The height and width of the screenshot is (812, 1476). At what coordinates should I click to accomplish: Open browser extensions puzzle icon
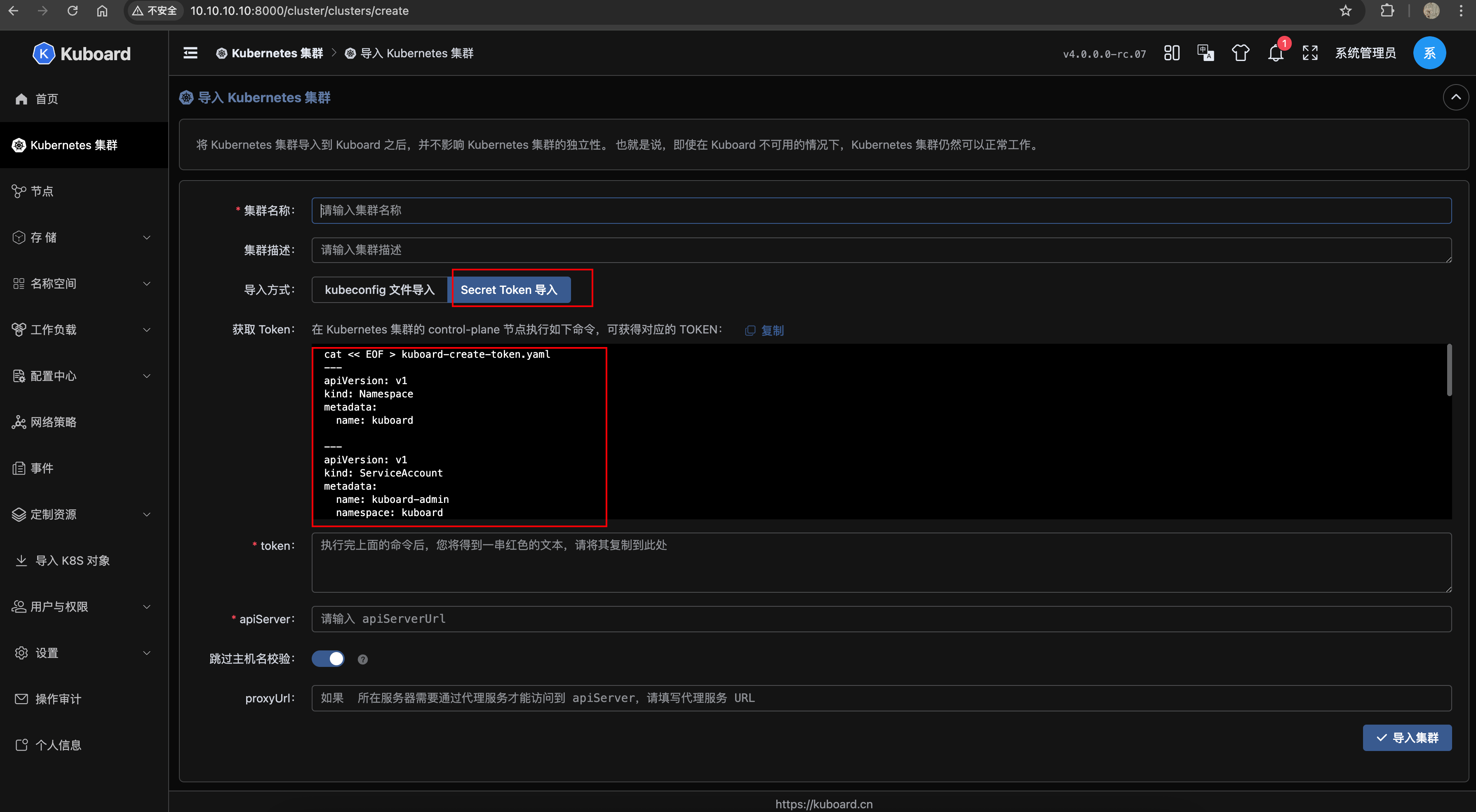pos(1387,11)
